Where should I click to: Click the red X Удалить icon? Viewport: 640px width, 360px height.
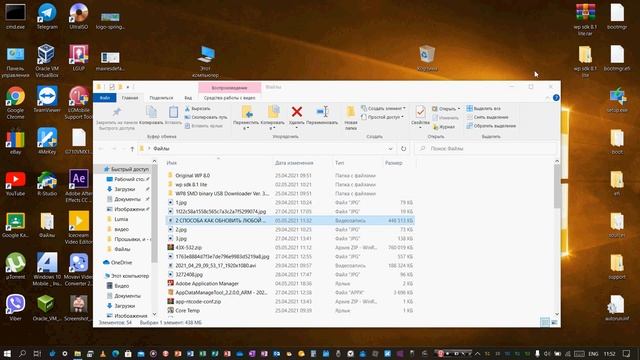(297, 111)
